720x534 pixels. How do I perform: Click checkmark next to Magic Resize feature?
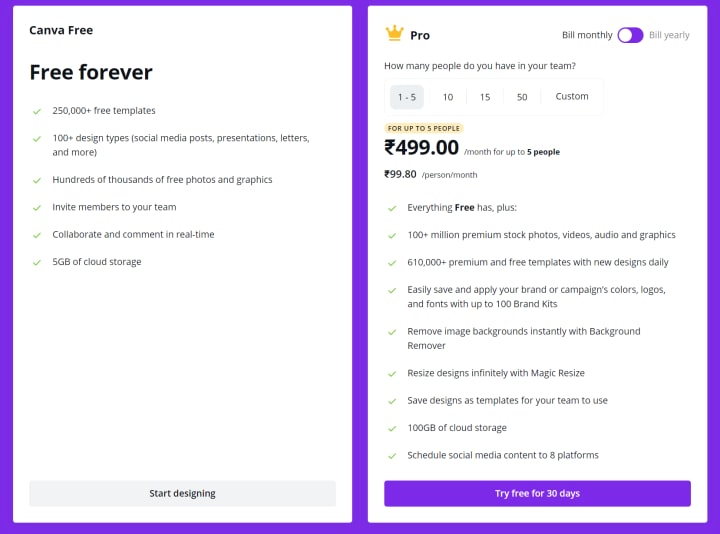[x=391, y=373]
